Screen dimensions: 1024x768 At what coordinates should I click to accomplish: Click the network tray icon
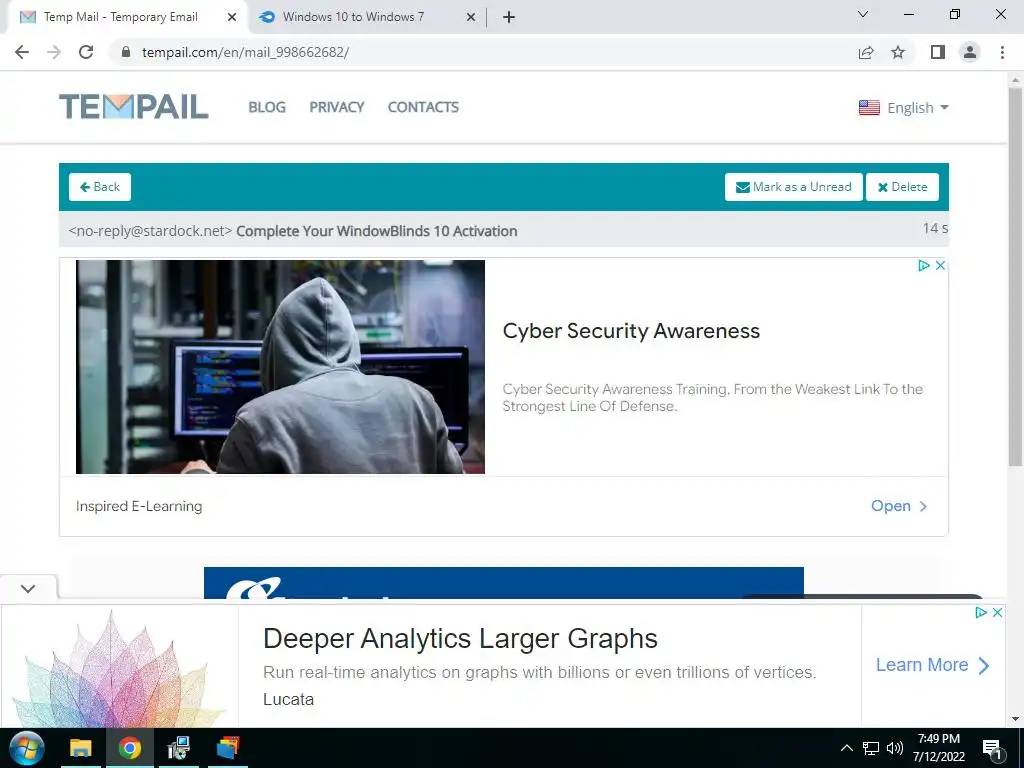coord(871,748)
